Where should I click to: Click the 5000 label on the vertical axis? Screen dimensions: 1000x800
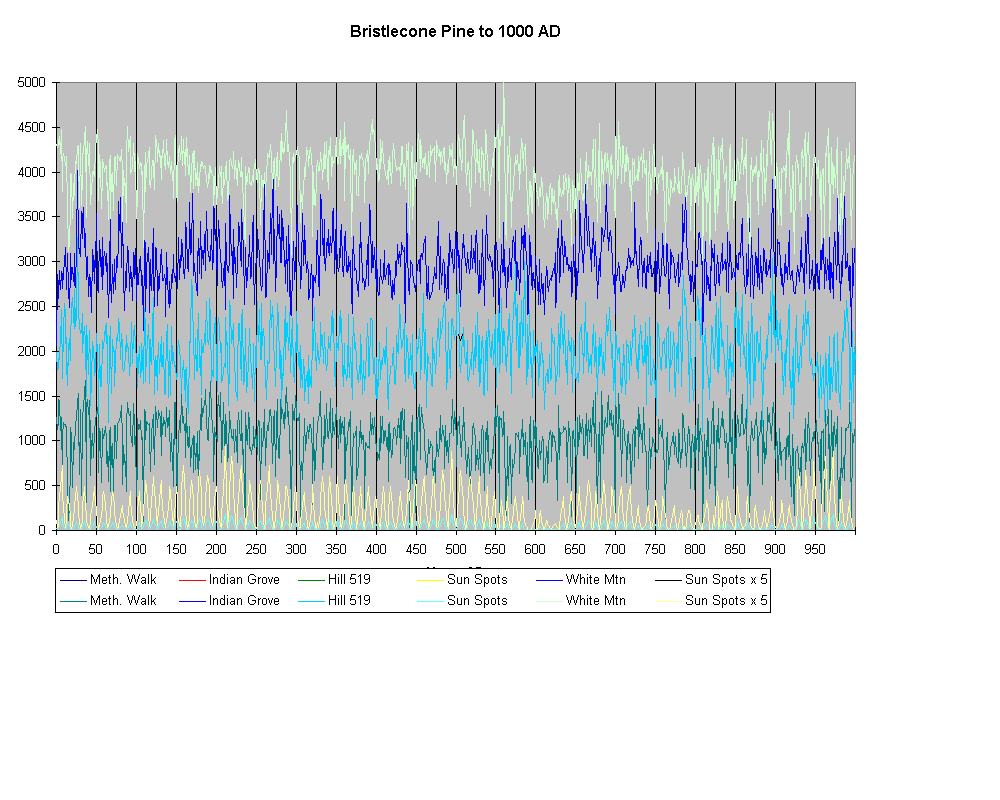(31, 83)
